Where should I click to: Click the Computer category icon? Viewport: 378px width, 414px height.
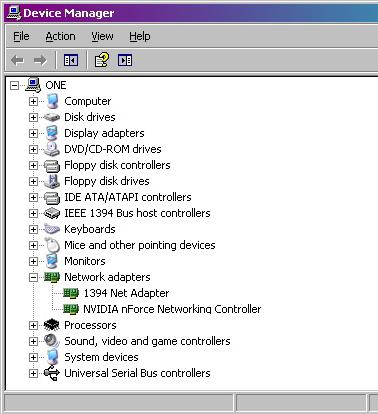[x=52, y=101]
